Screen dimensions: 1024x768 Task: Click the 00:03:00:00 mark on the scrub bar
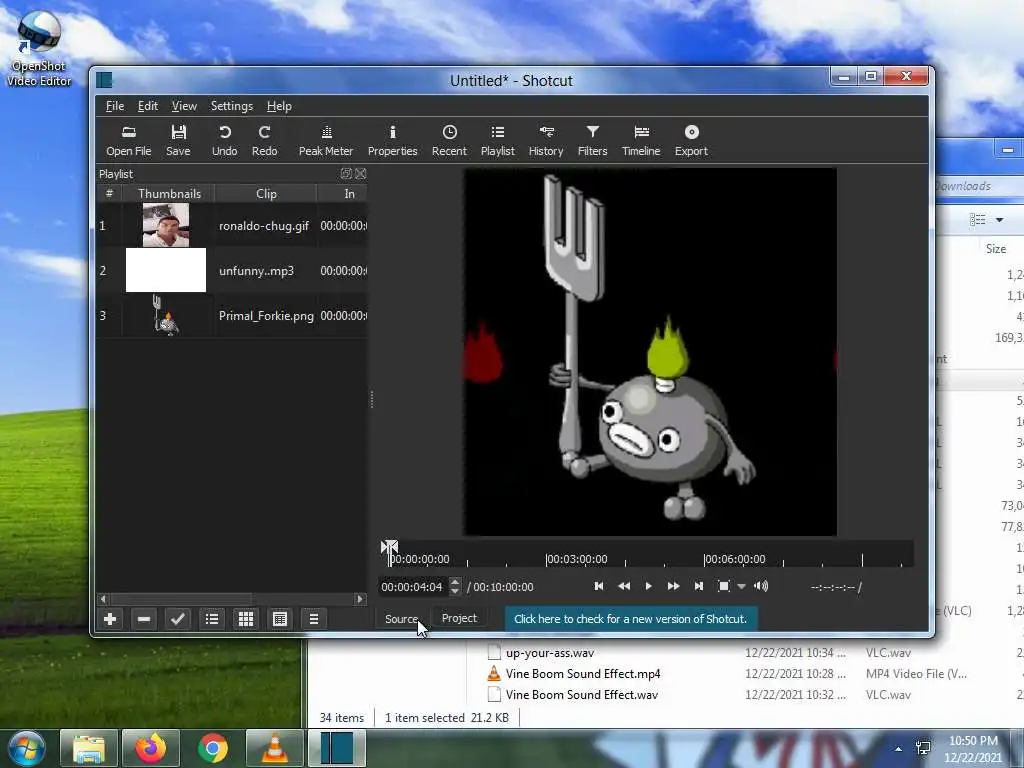[577, 559]
